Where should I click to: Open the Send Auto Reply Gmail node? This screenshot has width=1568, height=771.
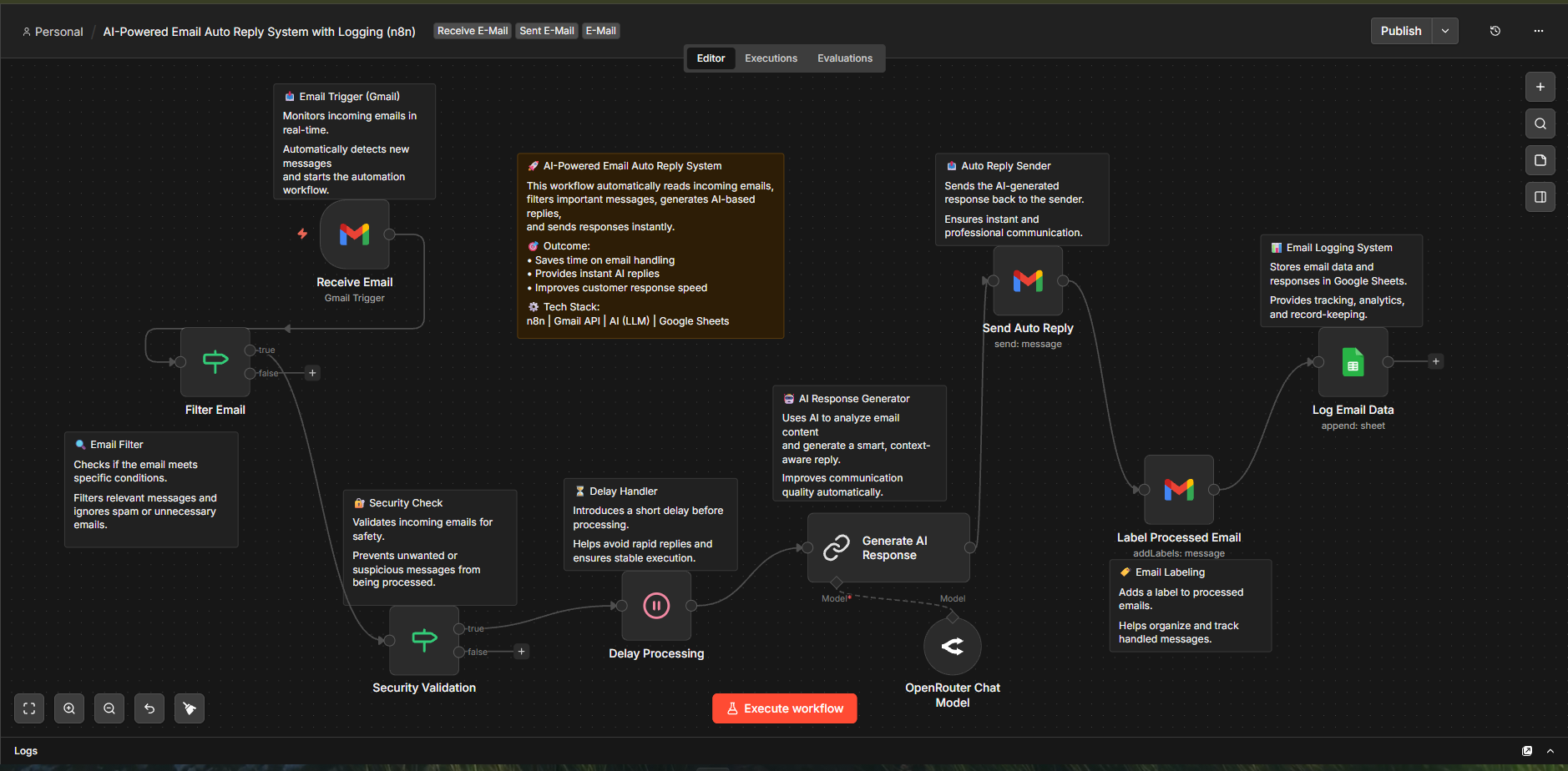click(1028, 280)
